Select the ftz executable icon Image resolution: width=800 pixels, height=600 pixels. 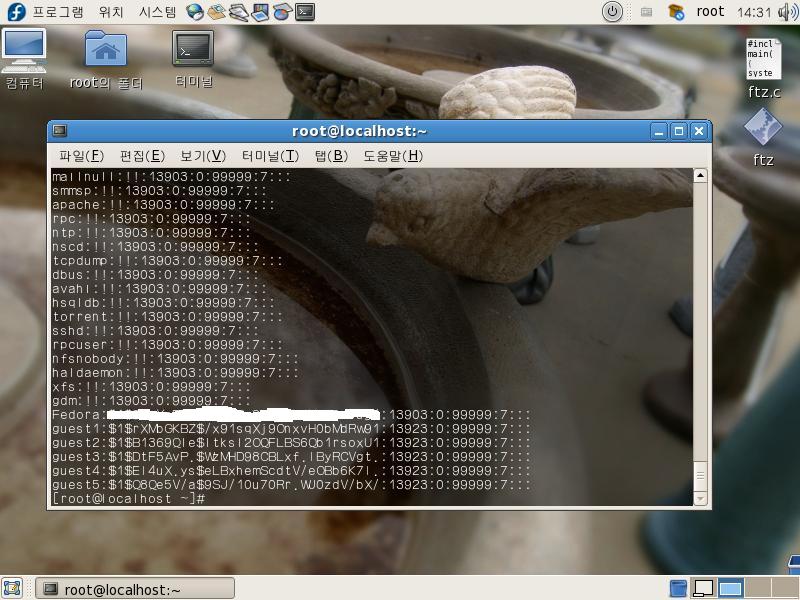762,128
